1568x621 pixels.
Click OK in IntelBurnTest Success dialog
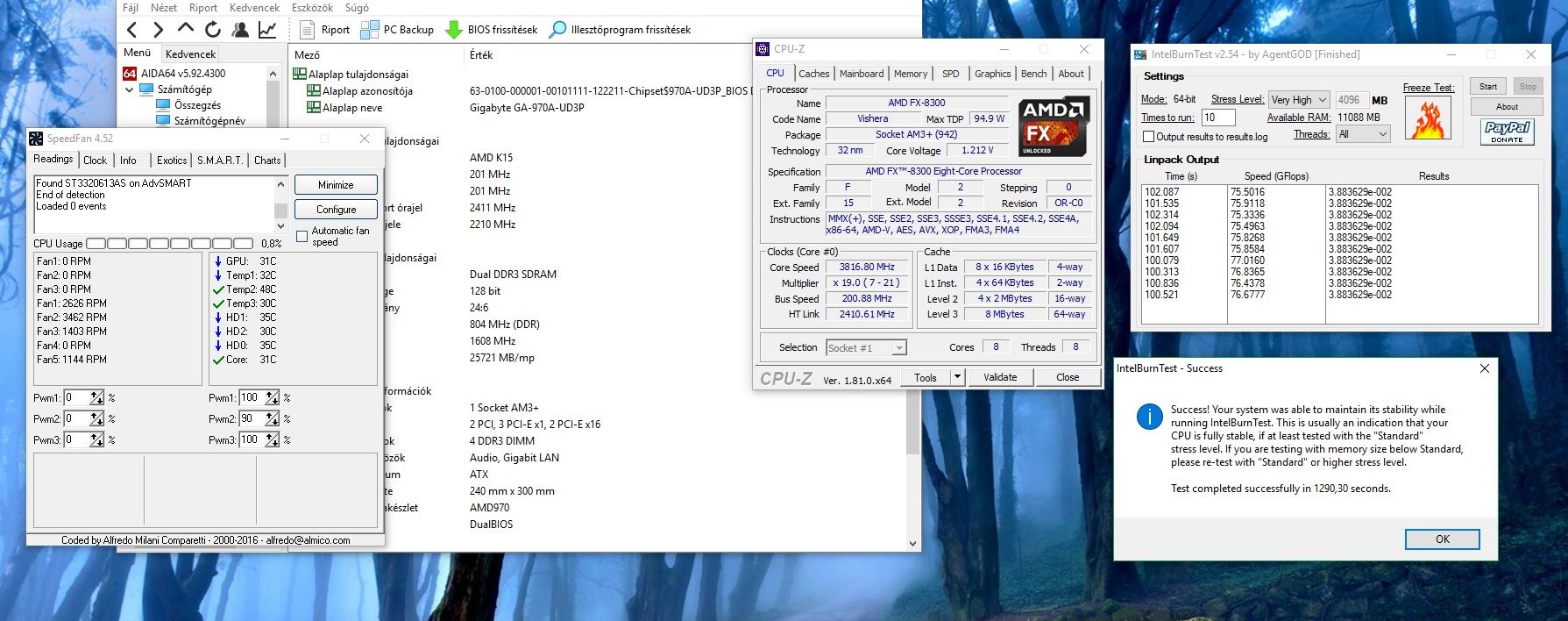click(1443, 539)
